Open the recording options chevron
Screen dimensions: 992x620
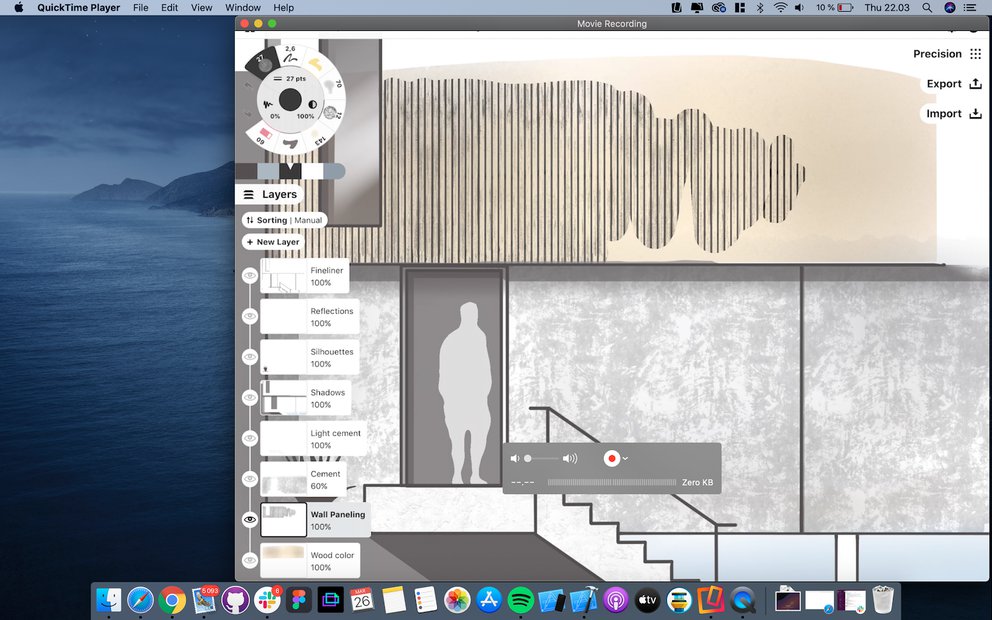pos(626,458)
